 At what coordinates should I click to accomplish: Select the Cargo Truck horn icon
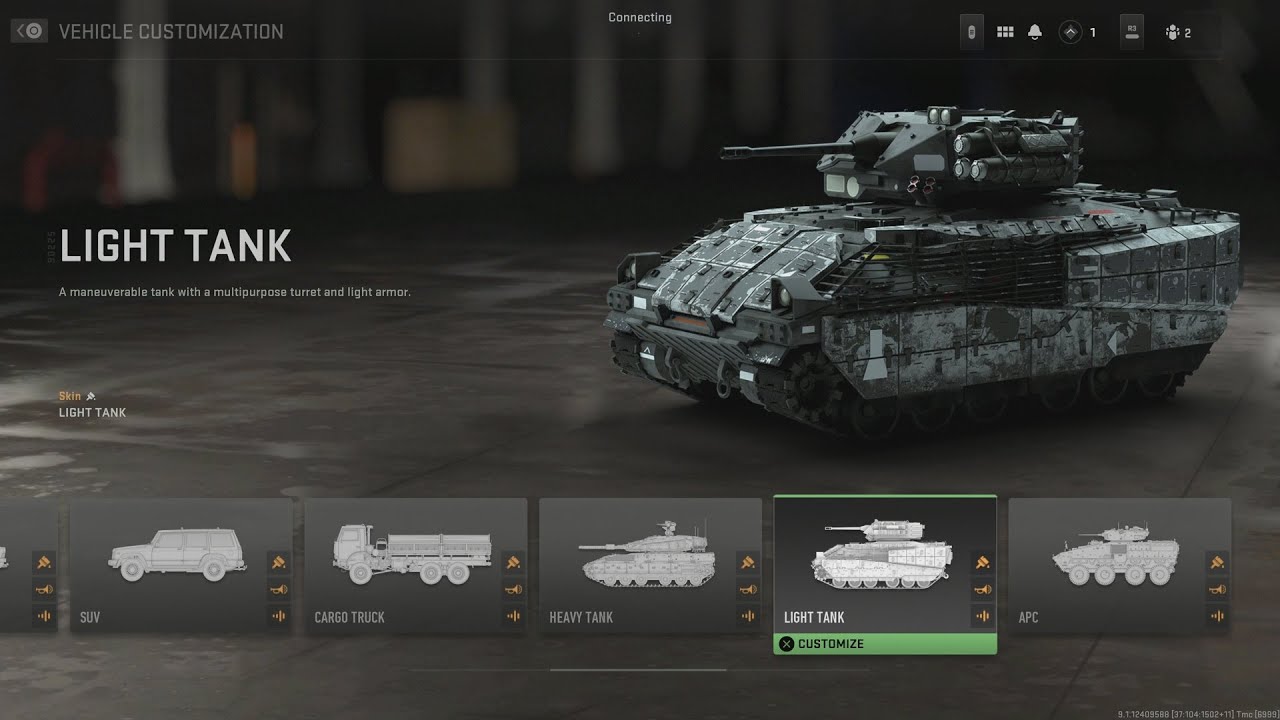[x=512, y=589]
